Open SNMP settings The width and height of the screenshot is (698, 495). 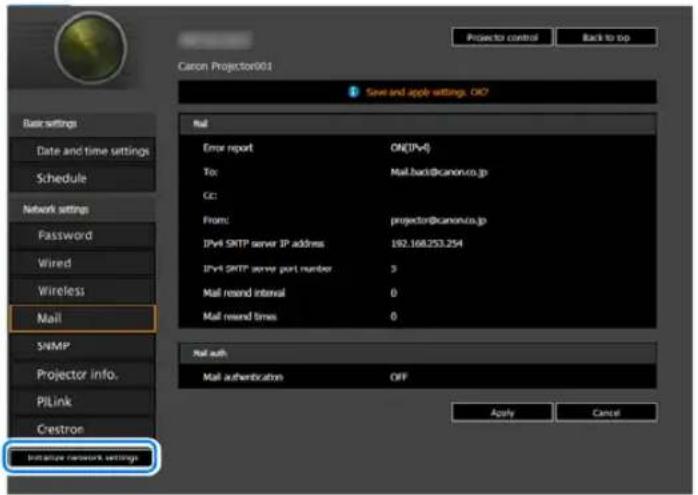(x=83, y=346)
